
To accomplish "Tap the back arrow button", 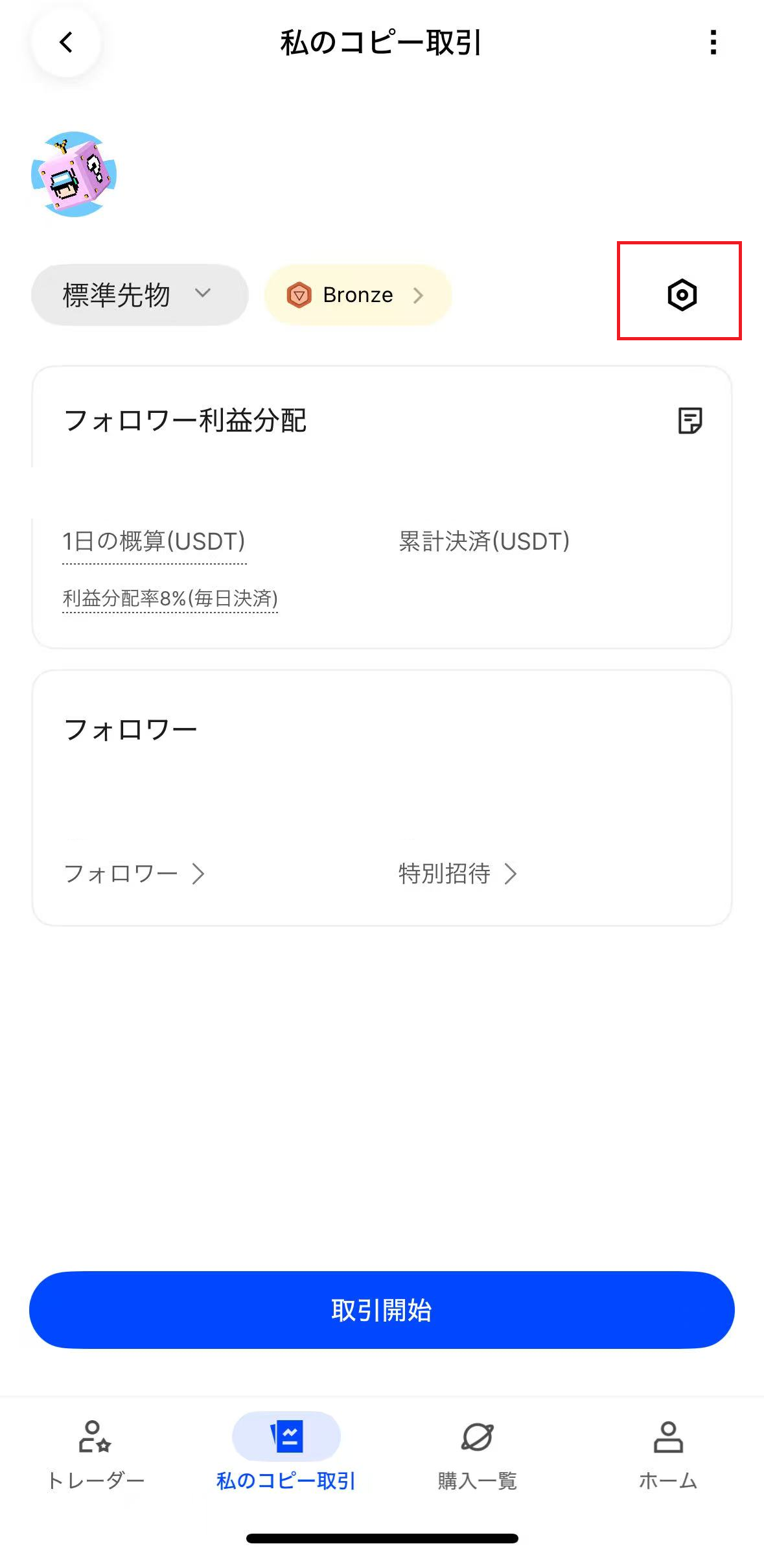I will tap(66, 43).
